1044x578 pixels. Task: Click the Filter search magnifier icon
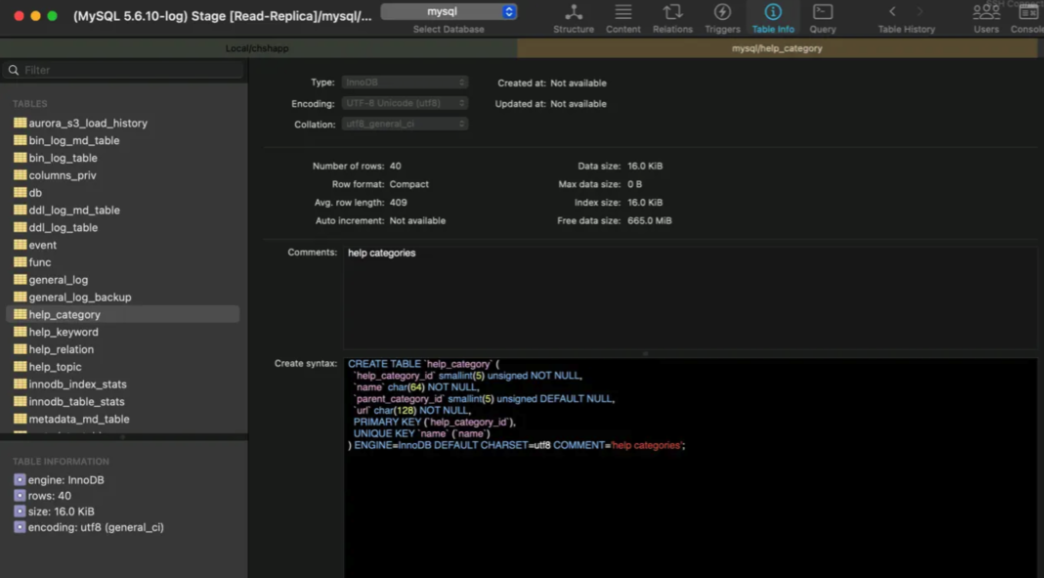click(x=13, y=70)
